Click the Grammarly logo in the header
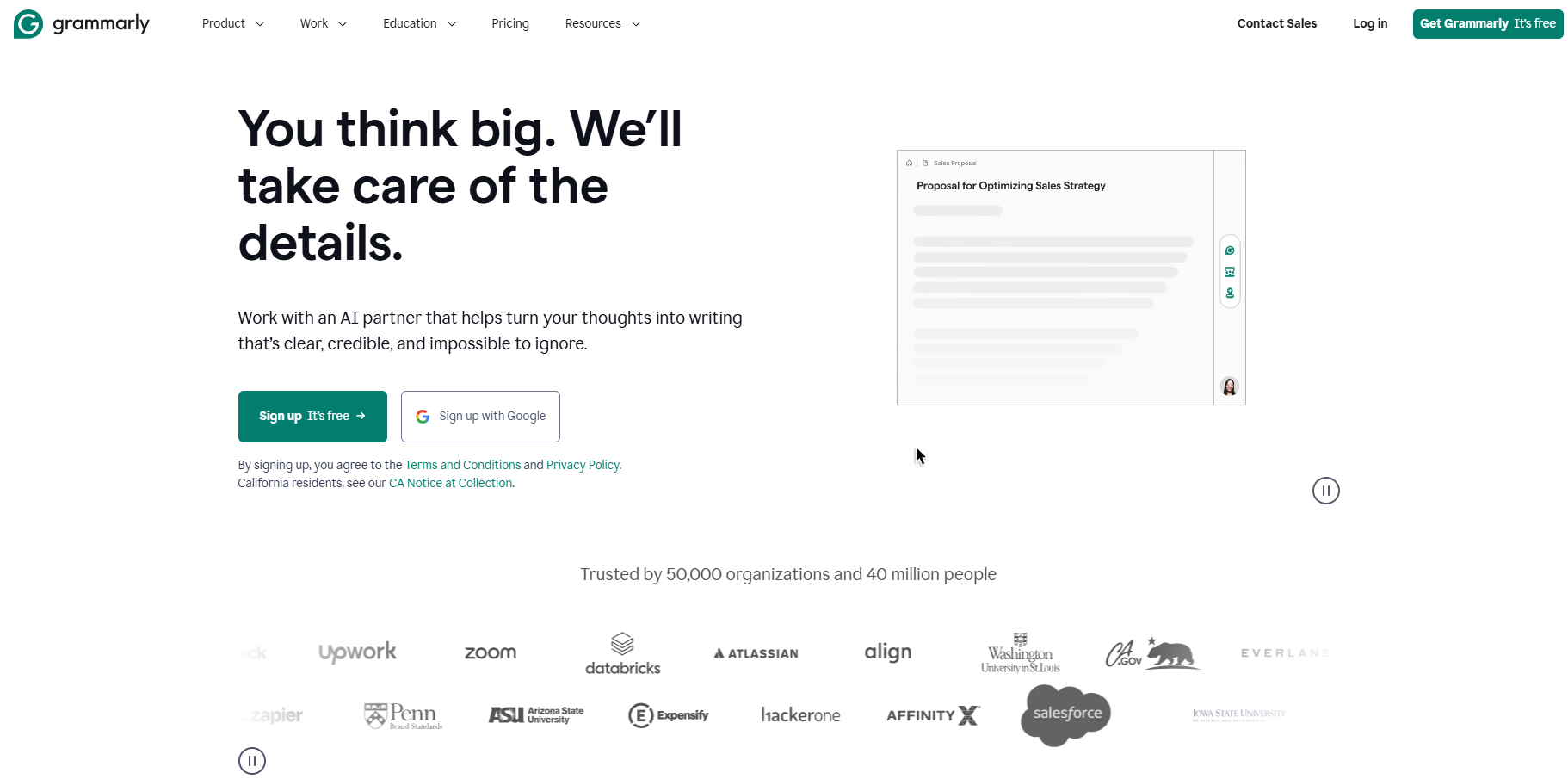Image resolution: width=1568 pixels, height=779 pixels. (x=82, y=24)
